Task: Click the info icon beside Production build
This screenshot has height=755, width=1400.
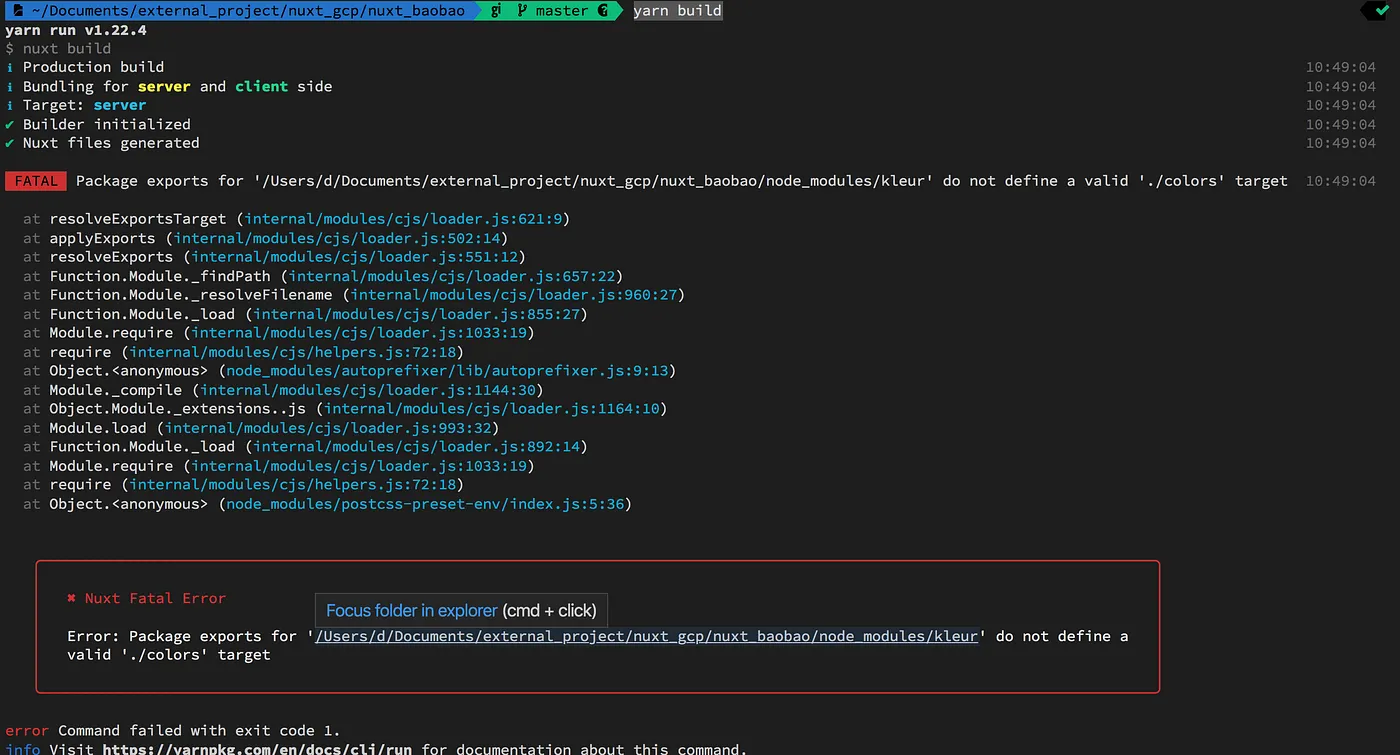Action: coord(10,67)
